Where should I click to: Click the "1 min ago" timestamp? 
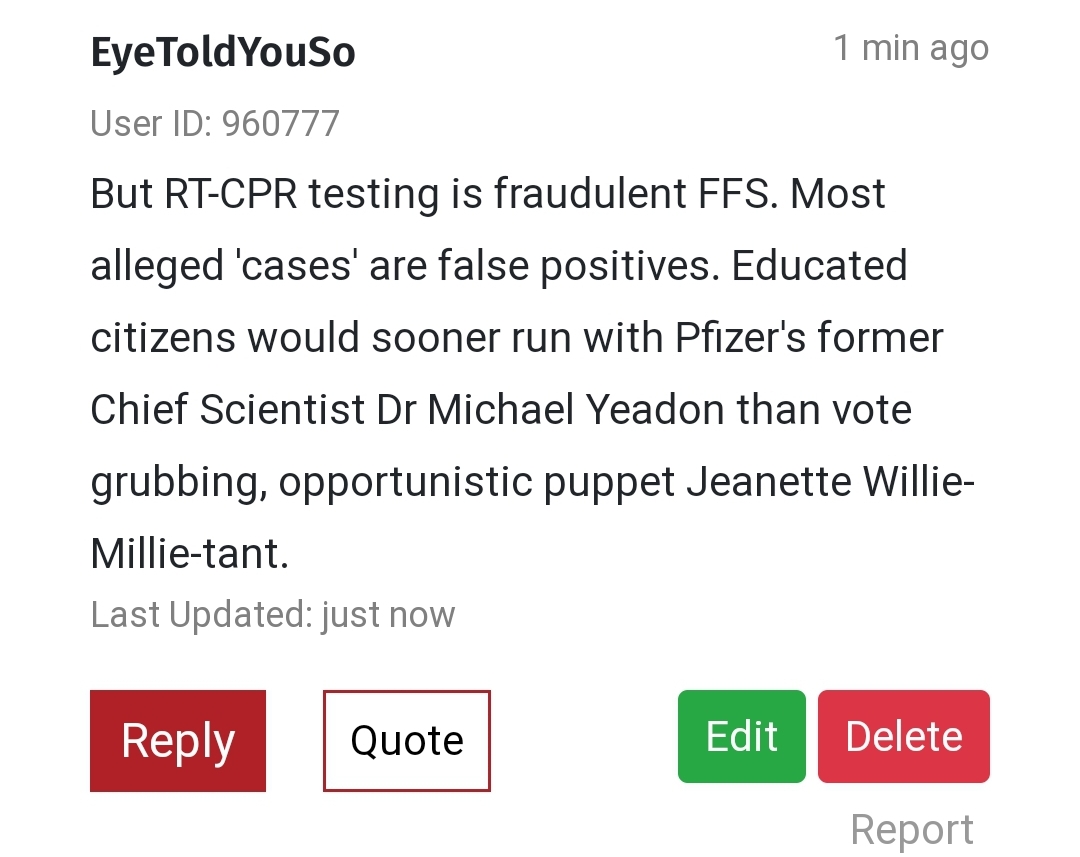click(x=911, y=48)
